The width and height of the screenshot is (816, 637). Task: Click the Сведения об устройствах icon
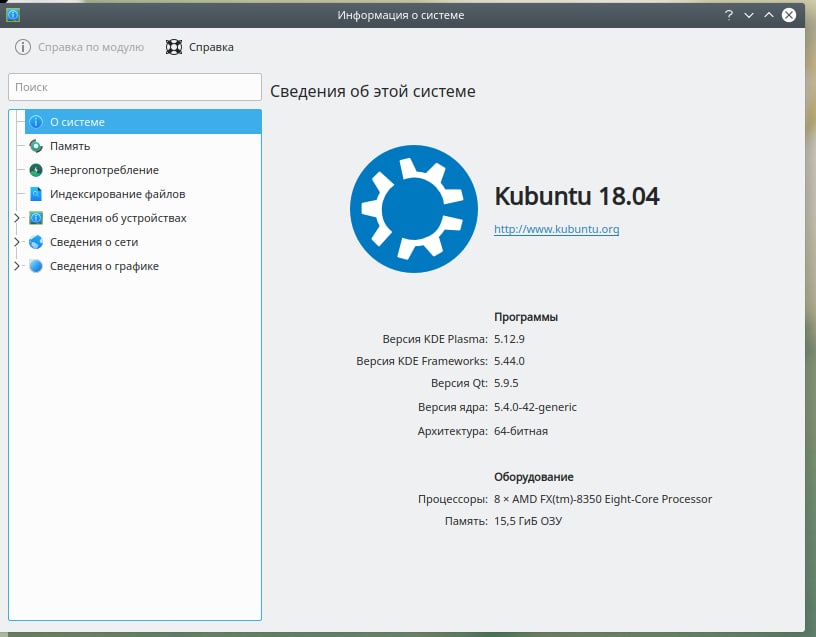pyautogui.click(x=35, y=218)
